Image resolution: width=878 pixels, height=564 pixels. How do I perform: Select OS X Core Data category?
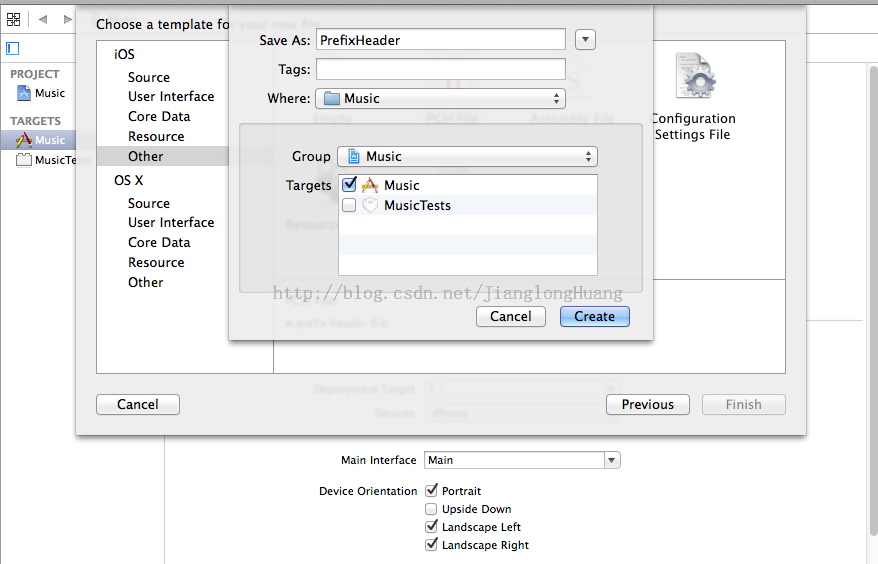[x=159, y=243]
